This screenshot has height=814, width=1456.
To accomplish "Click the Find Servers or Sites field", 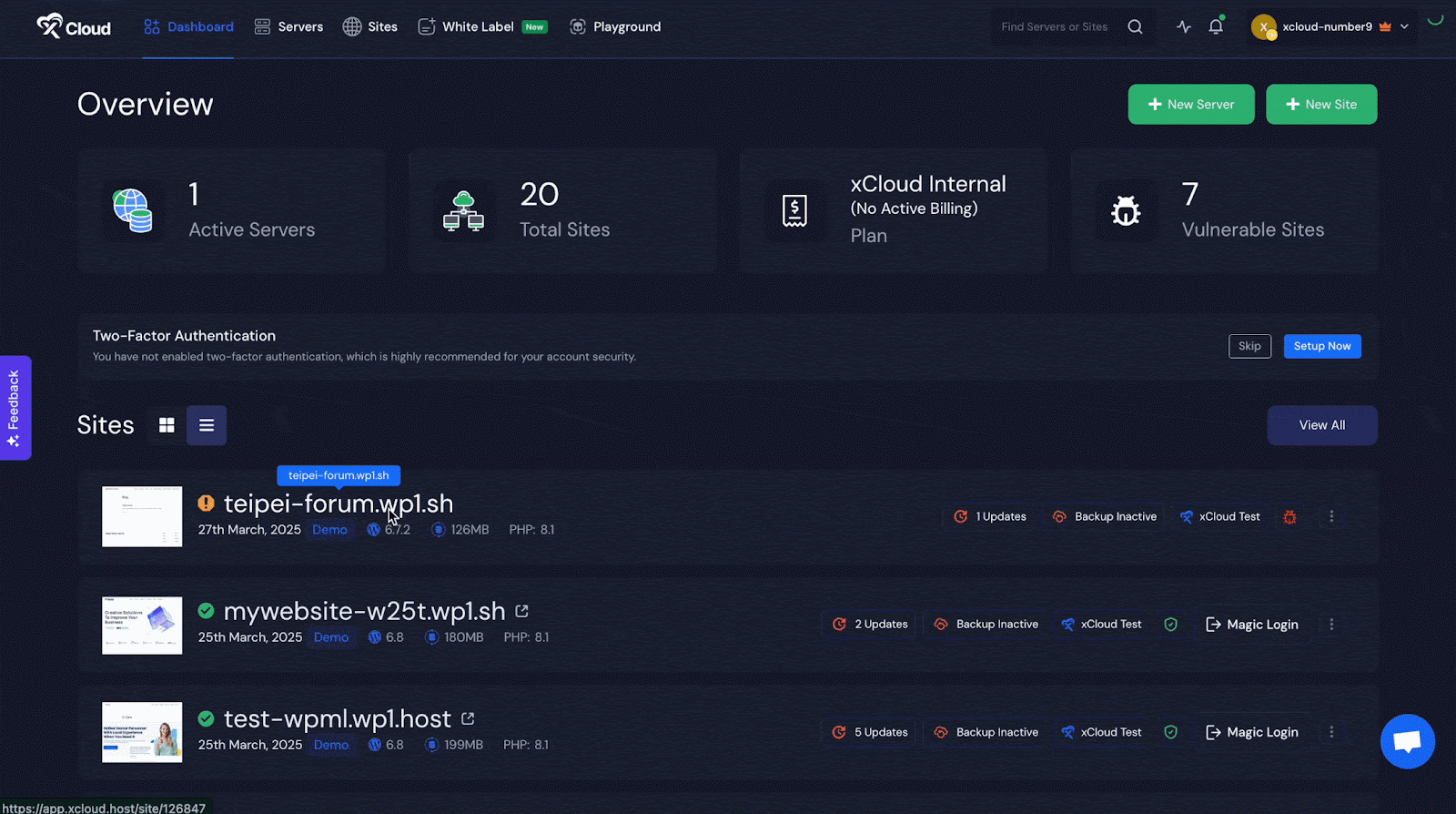I will point(1056,26).
